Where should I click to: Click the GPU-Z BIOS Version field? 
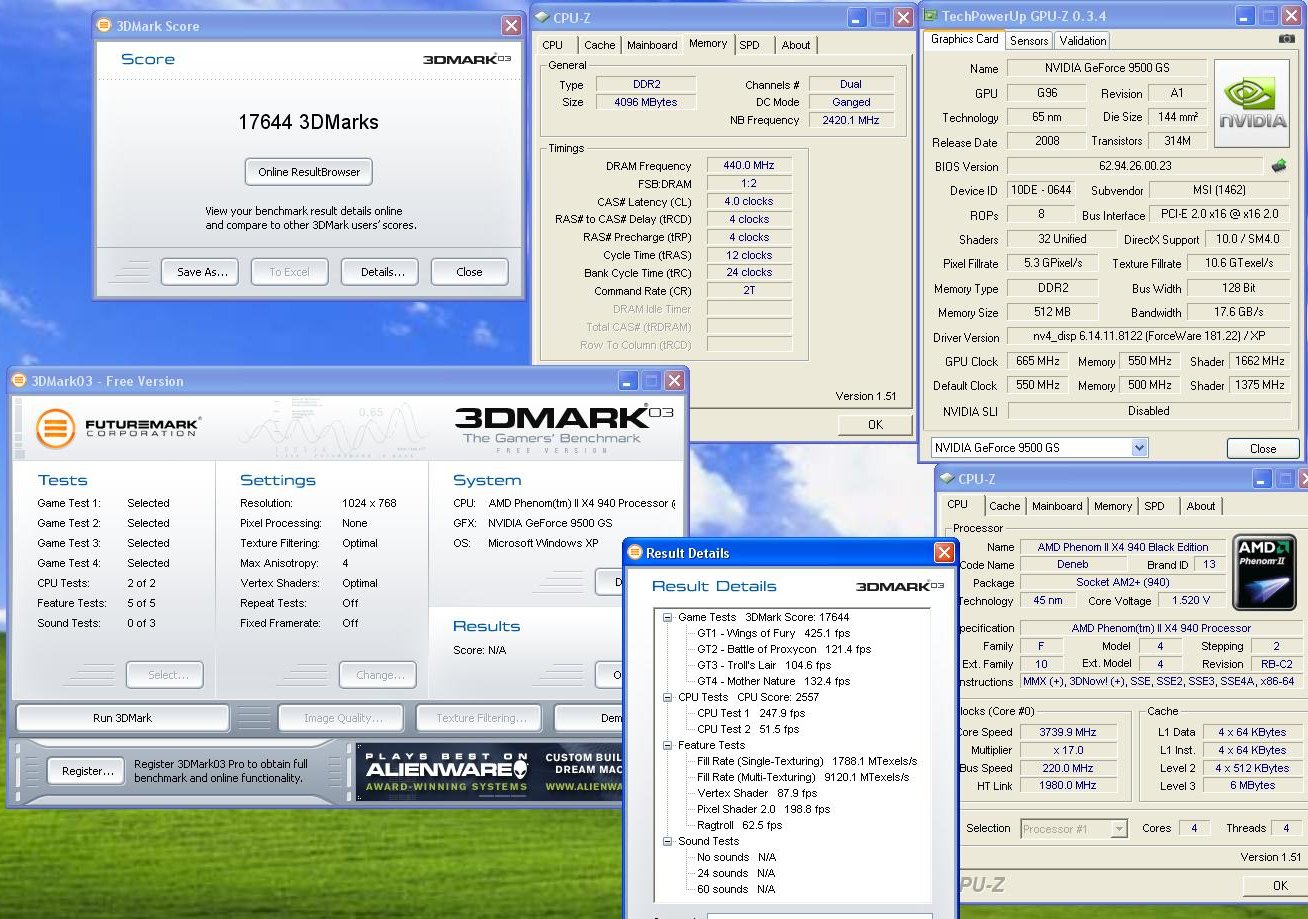[1136, 166]
